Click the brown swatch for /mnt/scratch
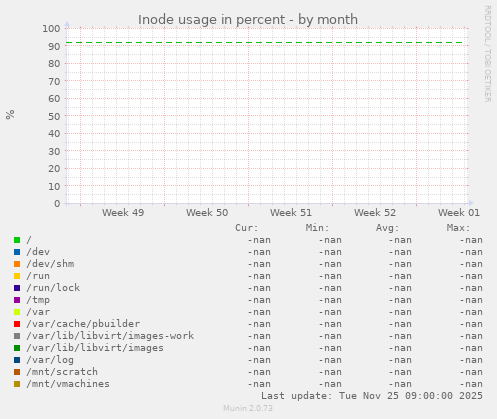Image resolution: width=497 pixels, height=419 pixels. pyautogui.click(x=17, y=372)
